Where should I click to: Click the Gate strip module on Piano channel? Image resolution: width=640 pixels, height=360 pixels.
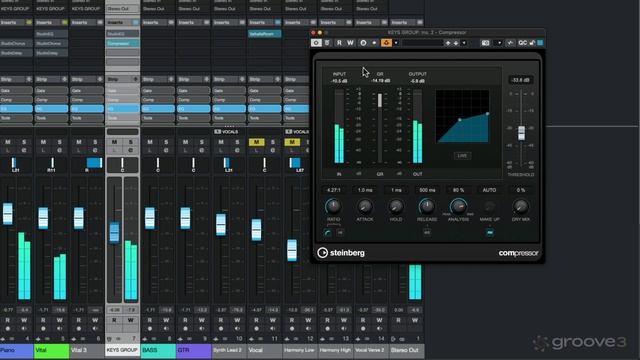(16, 91)
